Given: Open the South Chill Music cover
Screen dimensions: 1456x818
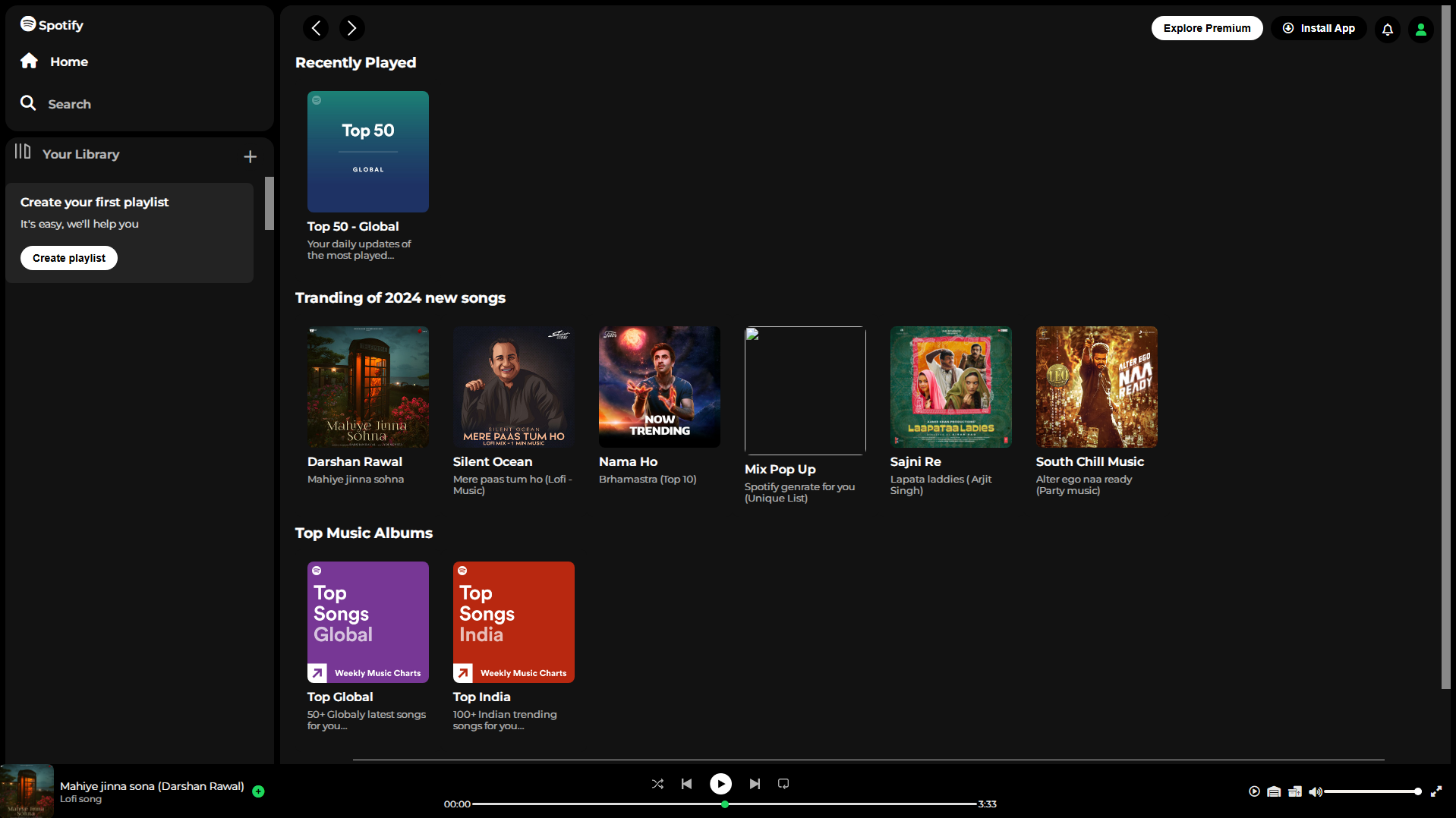Looking at the screenshot, I should pyautogui.click(x=1097, y=387).
